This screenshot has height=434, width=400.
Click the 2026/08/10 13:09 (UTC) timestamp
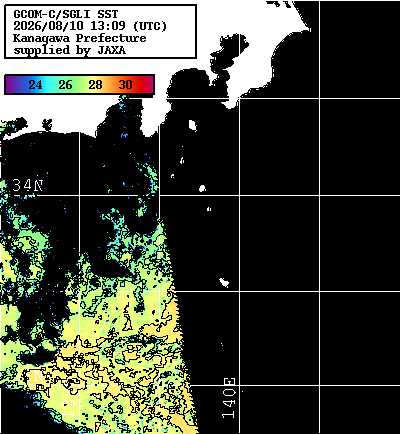click(x=89, y=26)
